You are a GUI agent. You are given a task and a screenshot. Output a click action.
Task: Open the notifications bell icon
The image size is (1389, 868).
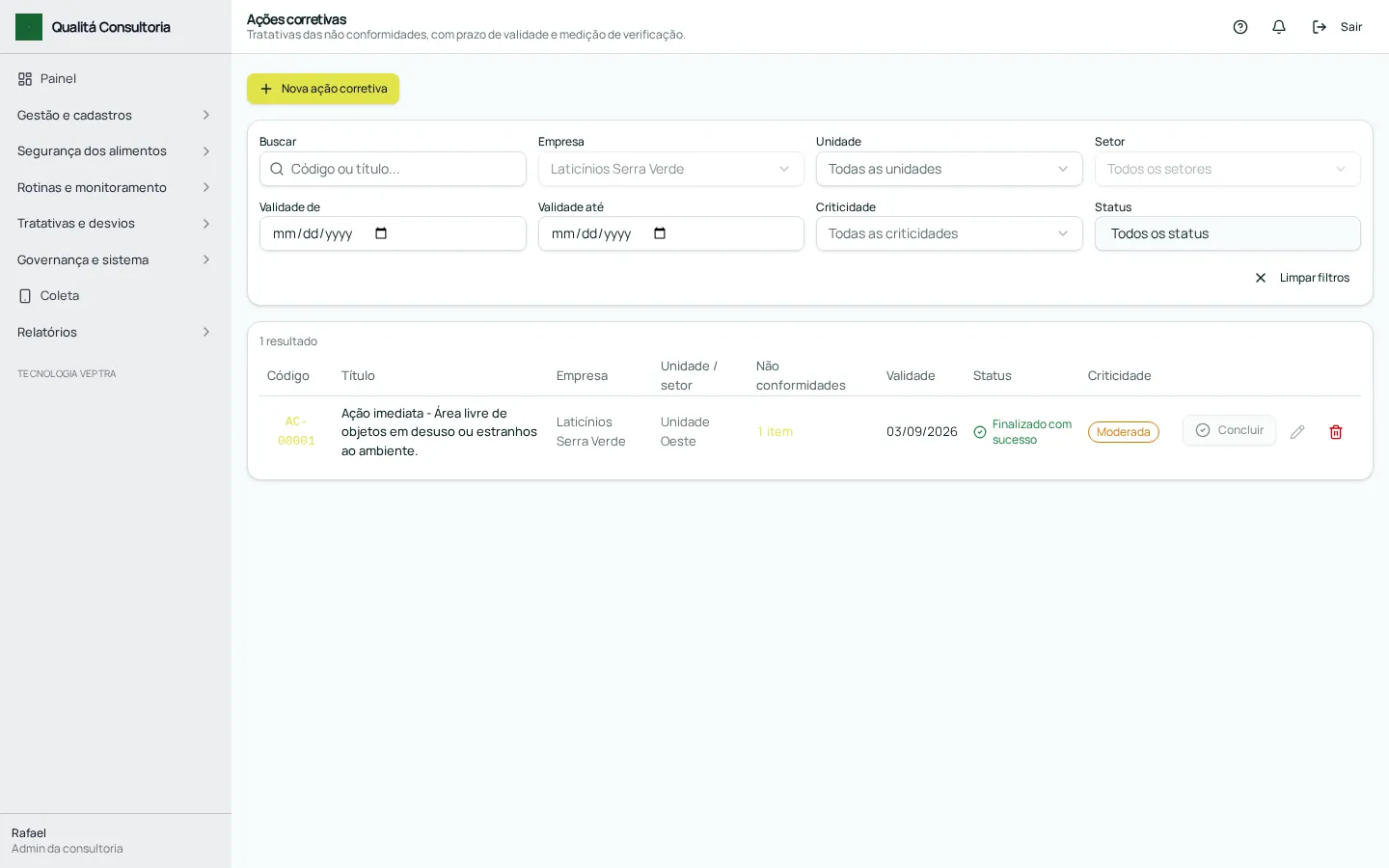click(1279, 27)
